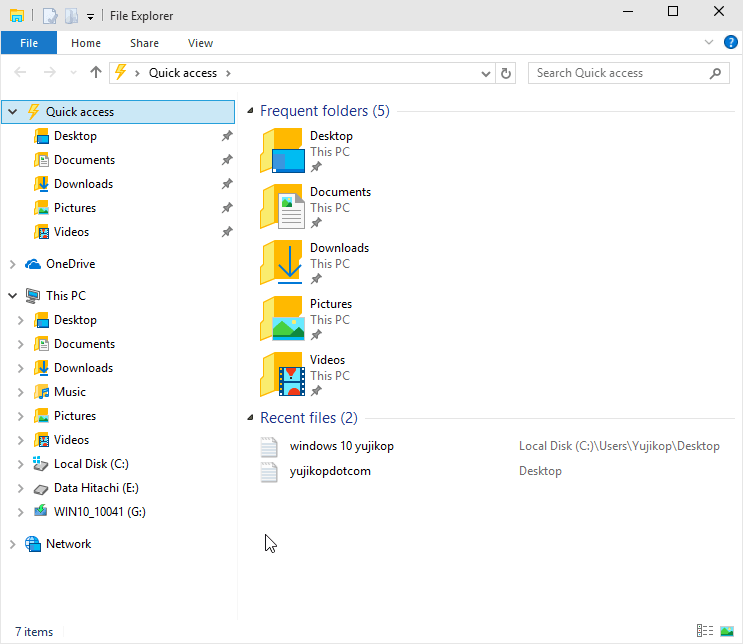This screenshot has width=743, height=644.
Task: Click the Search Quick access field
Action: pos(628,73)
